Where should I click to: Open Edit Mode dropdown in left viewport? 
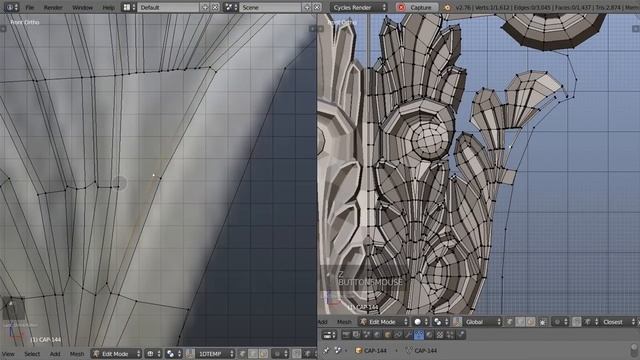click(x=116, y=353)
